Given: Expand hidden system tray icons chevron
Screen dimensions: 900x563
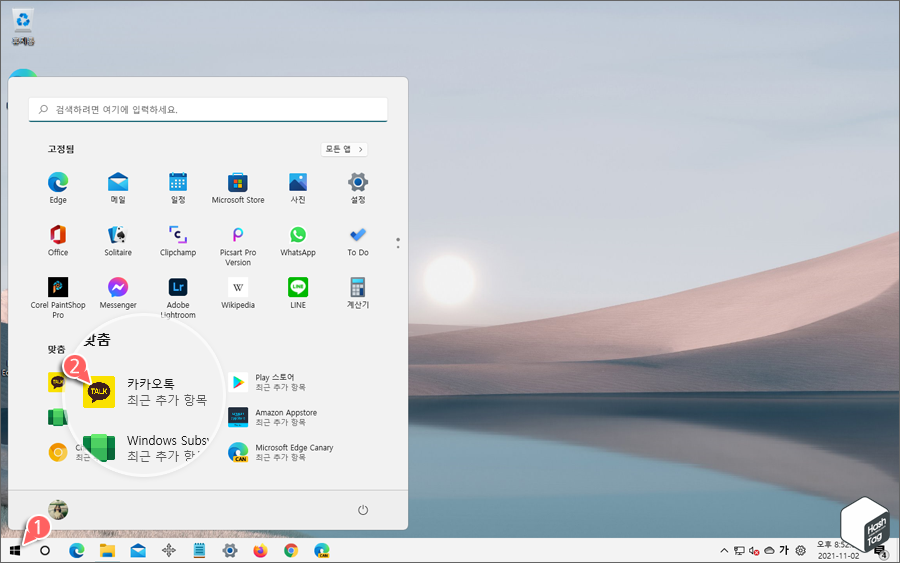Looking at the screenshot, I should tap(724, 551).
